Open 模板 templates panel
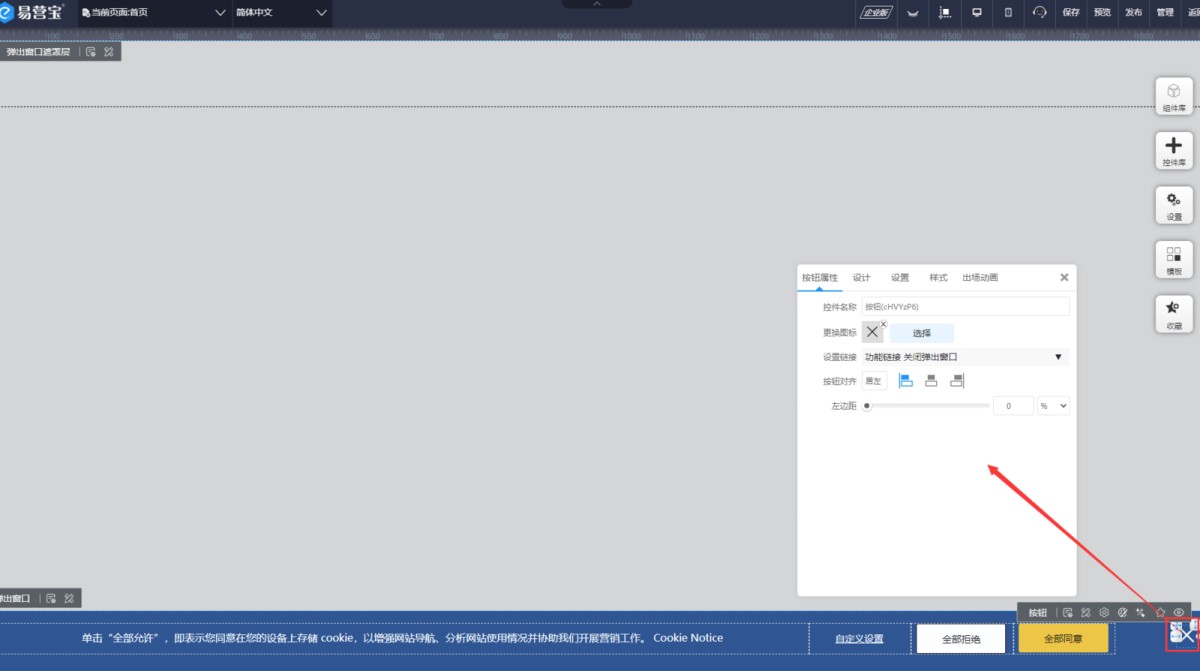 1174,260
